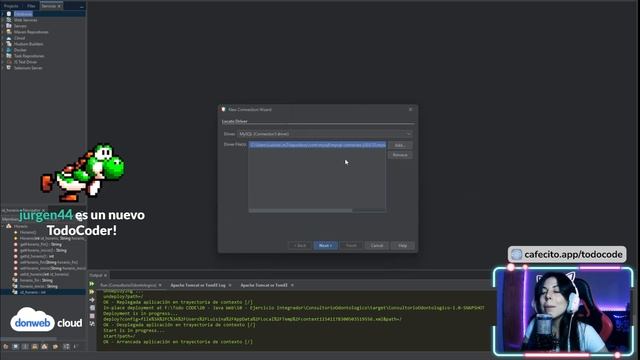Image resolution: width=640 pixels, height=360 pixels.
Task: Click the Cancel button in the wizard
Action: (376, 245)
